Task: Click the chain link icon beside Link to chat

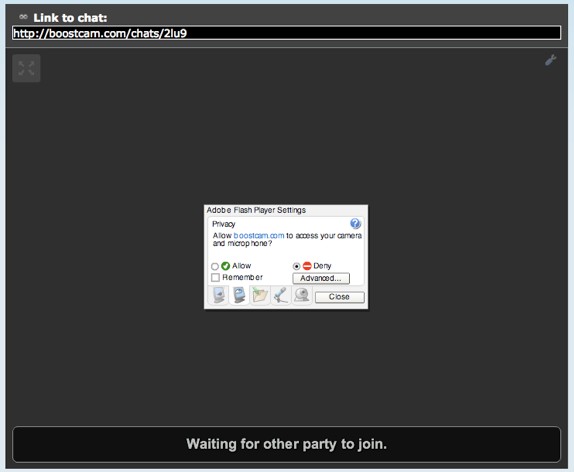Action: [23, 17]
